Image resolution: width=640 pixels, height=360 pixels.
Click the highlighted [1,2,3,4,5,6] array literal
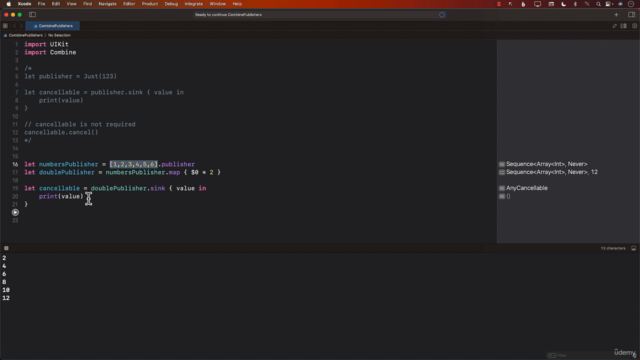(133, 164)
